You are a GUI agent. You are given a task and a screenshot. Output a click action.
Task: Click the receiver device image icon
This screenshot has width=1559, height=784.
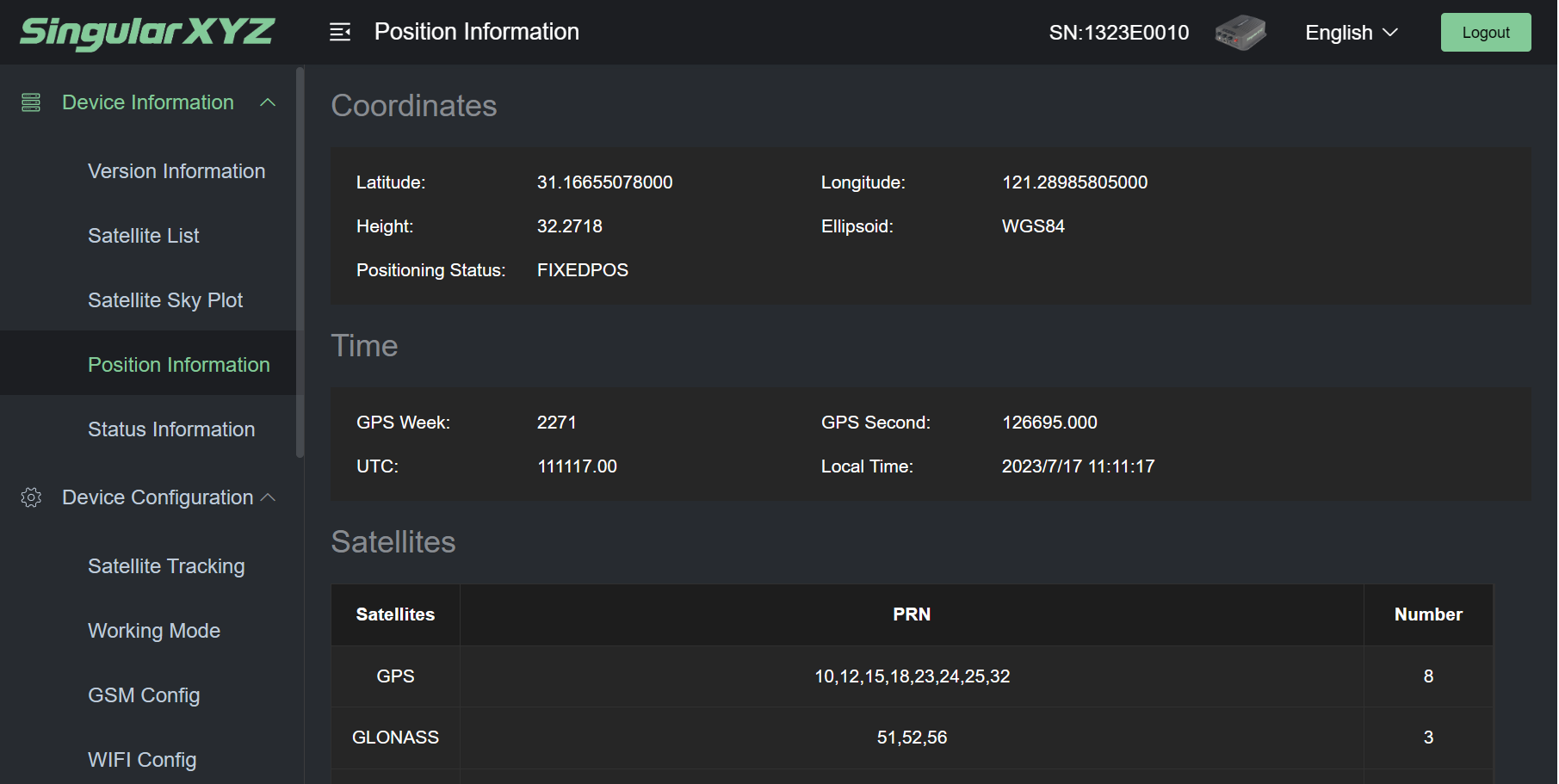pos(1240,33)
